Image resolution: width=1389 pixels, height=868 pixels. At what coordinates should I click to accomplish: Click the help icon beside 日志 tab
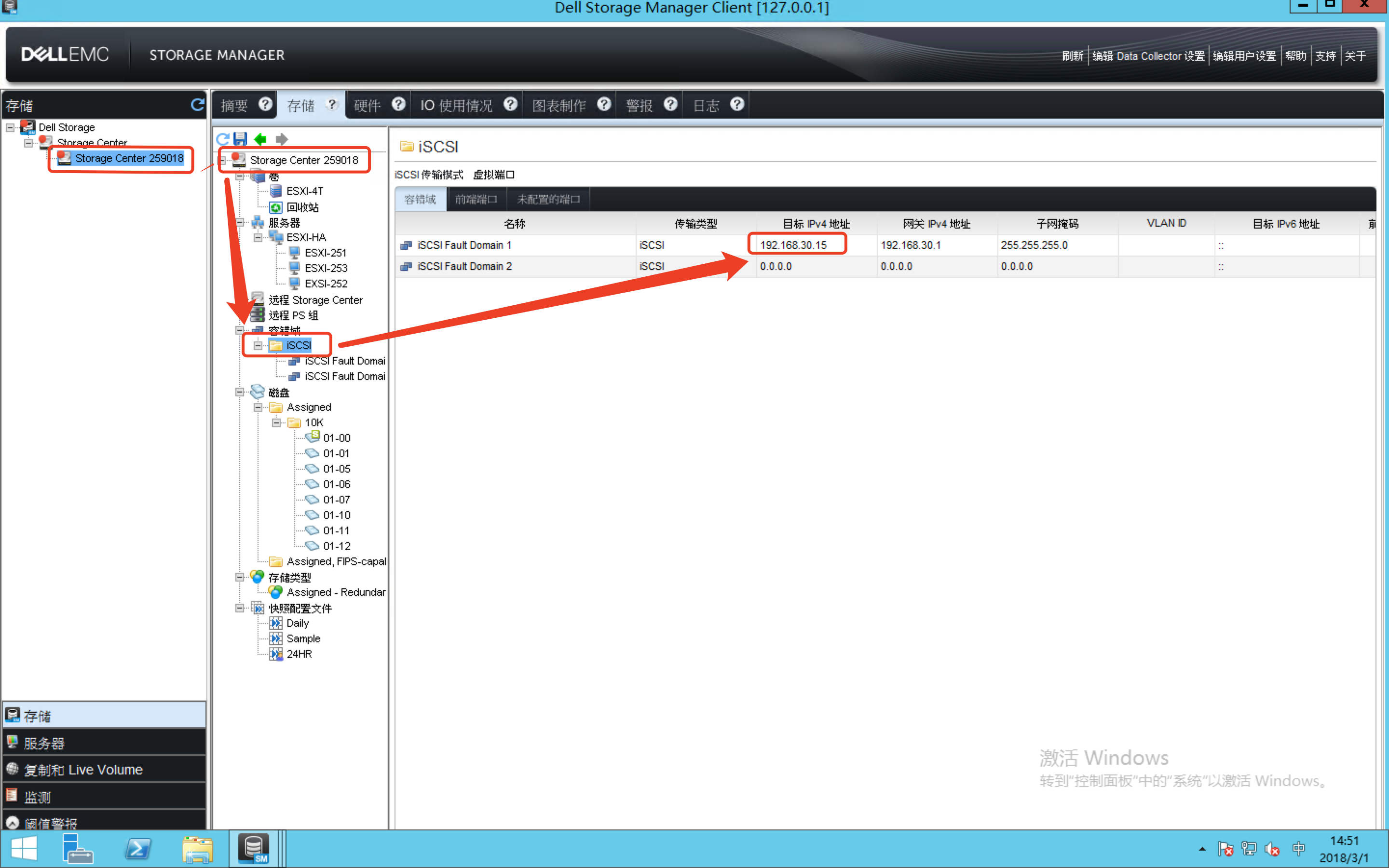737,105
